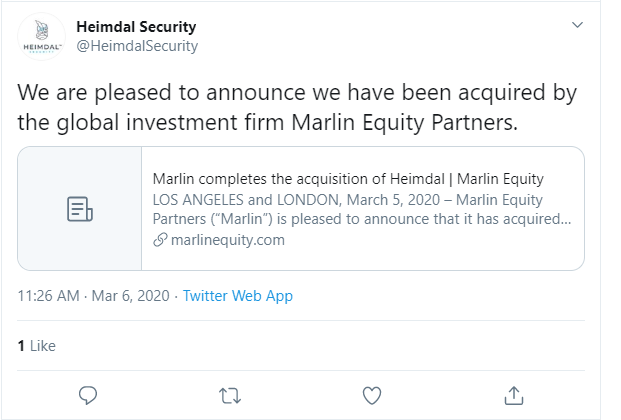This screenshot has height=420, width=621.
Task: Click the Heimdal Security profile avatar
Action: tap(43, 37)
